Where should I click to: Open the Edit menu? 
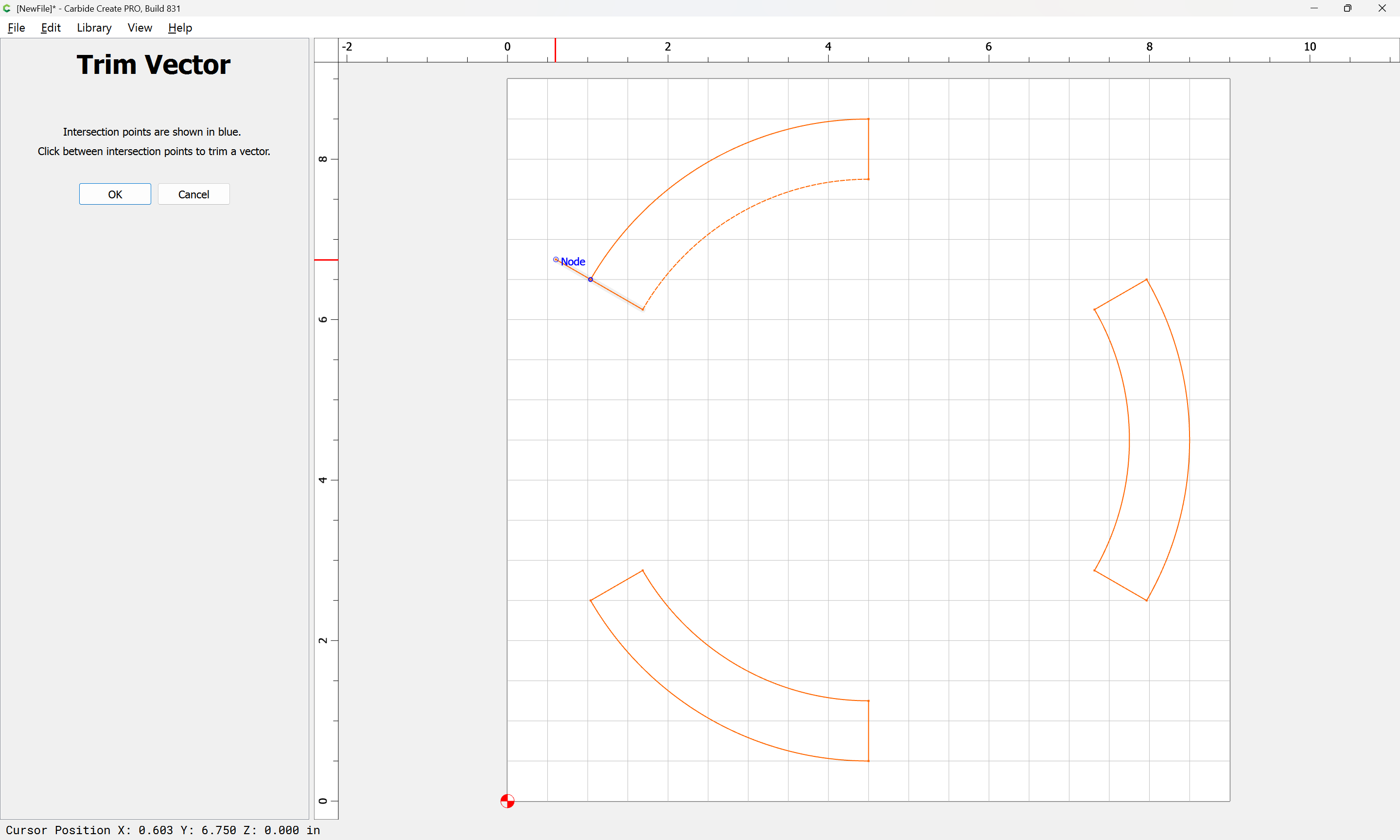[x=51, y=28]
